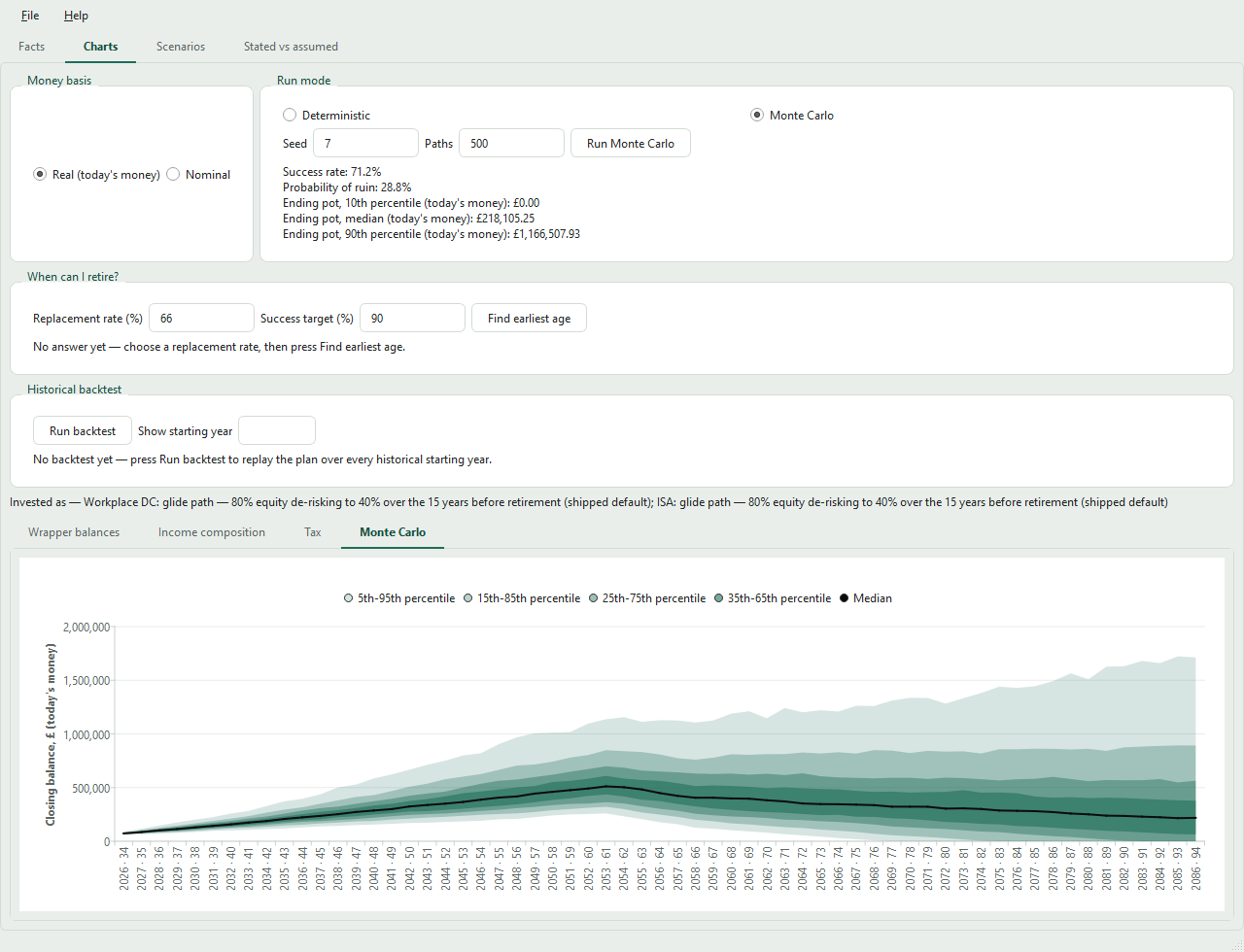Click the Replacement rate field

click(201, 318)
